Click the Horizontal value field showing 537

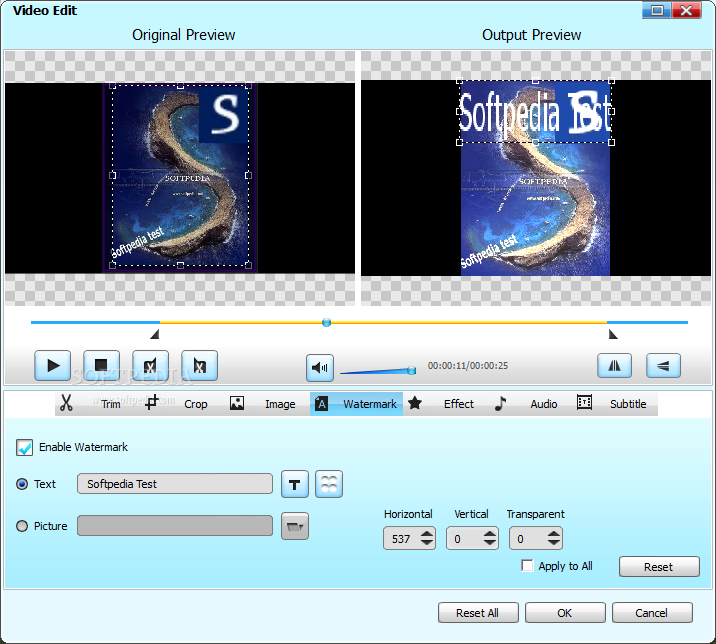(402, 539)
